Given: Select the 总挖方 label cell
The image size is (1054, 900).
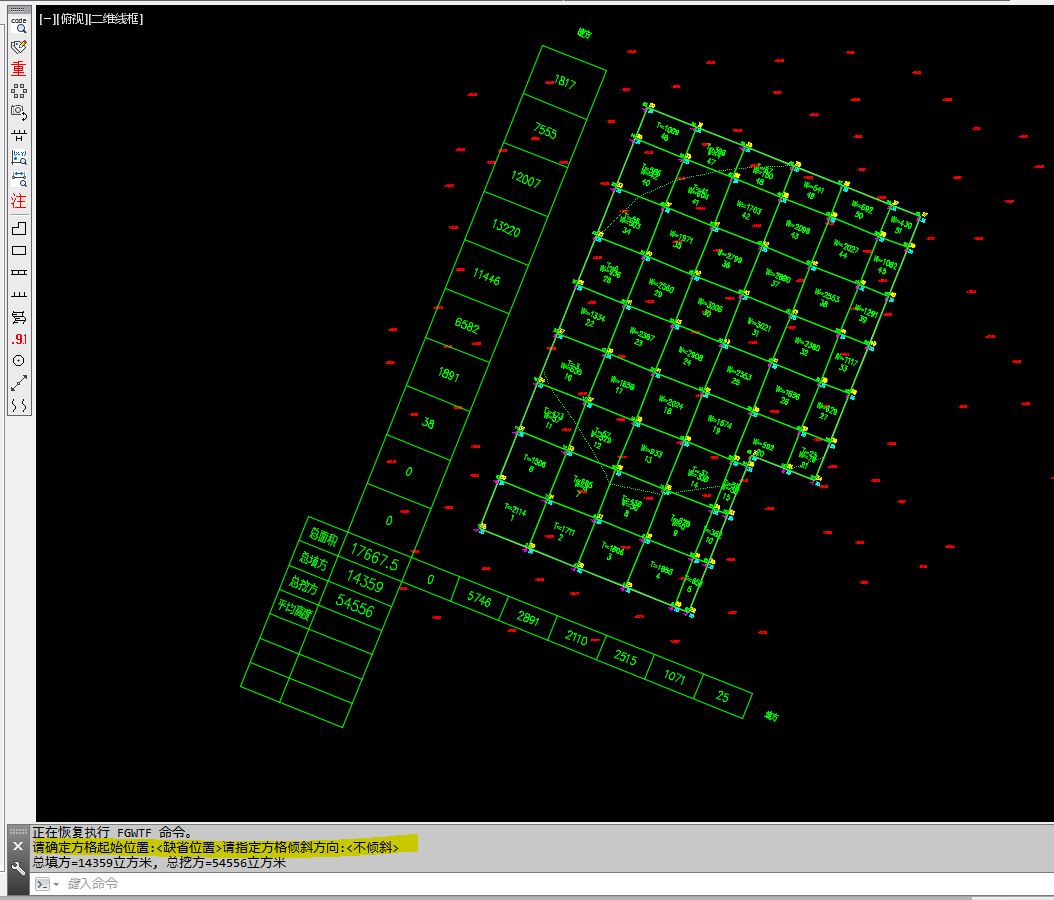Looking at the screenshot, I should coord(304,584).
